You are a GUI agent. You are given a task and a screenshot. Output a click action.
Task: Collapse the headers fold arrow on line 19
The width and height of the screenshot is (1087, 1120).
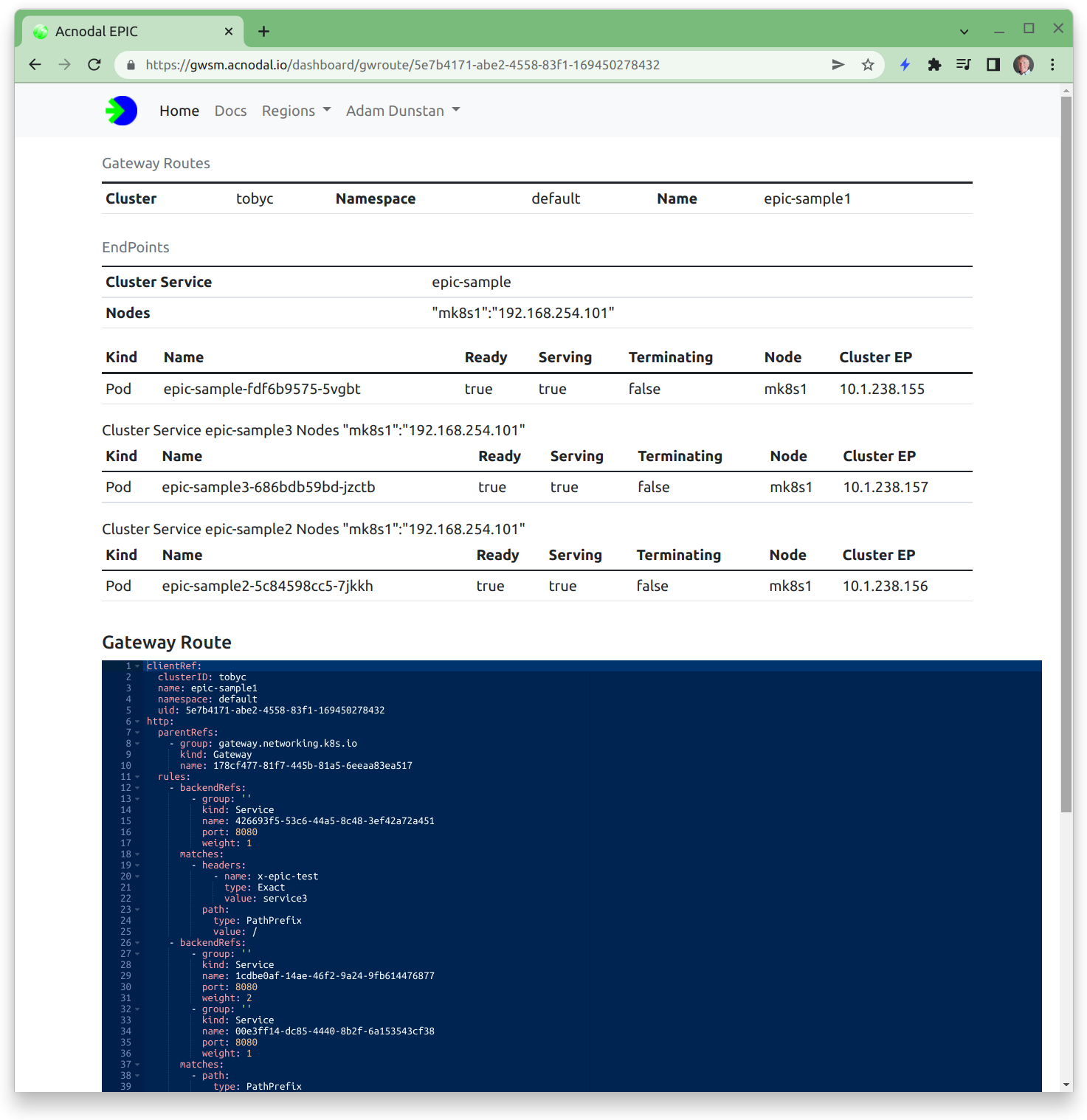pos(137,865)
